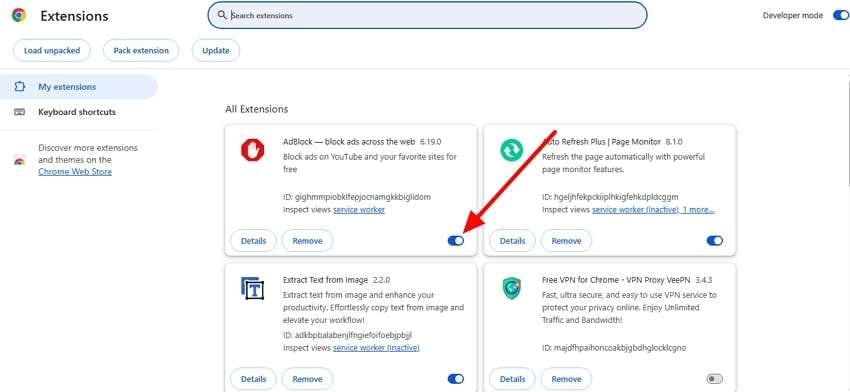Click the Keyboard shortcuts keyboard icon
This screenshot has width=850, height=392.
tap(20, 112)
